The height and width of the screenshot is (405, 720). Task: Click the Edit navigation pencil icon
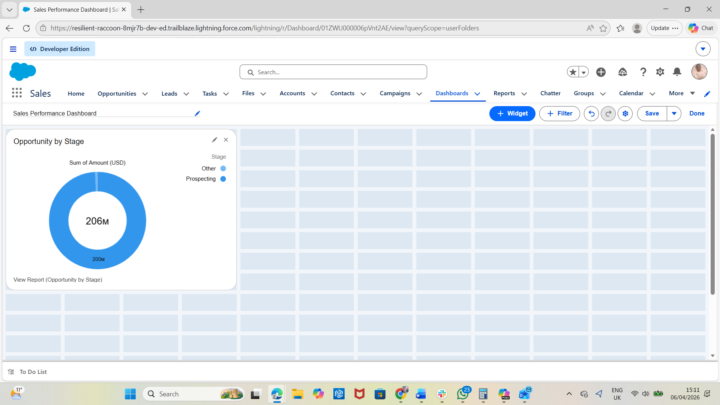pyautogui.click(x=707, y=94)
